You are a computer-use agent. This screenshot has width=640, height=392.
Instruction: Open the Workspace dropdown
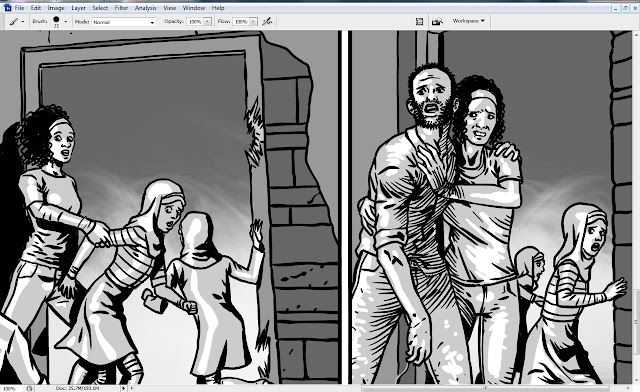coord(468,21)
